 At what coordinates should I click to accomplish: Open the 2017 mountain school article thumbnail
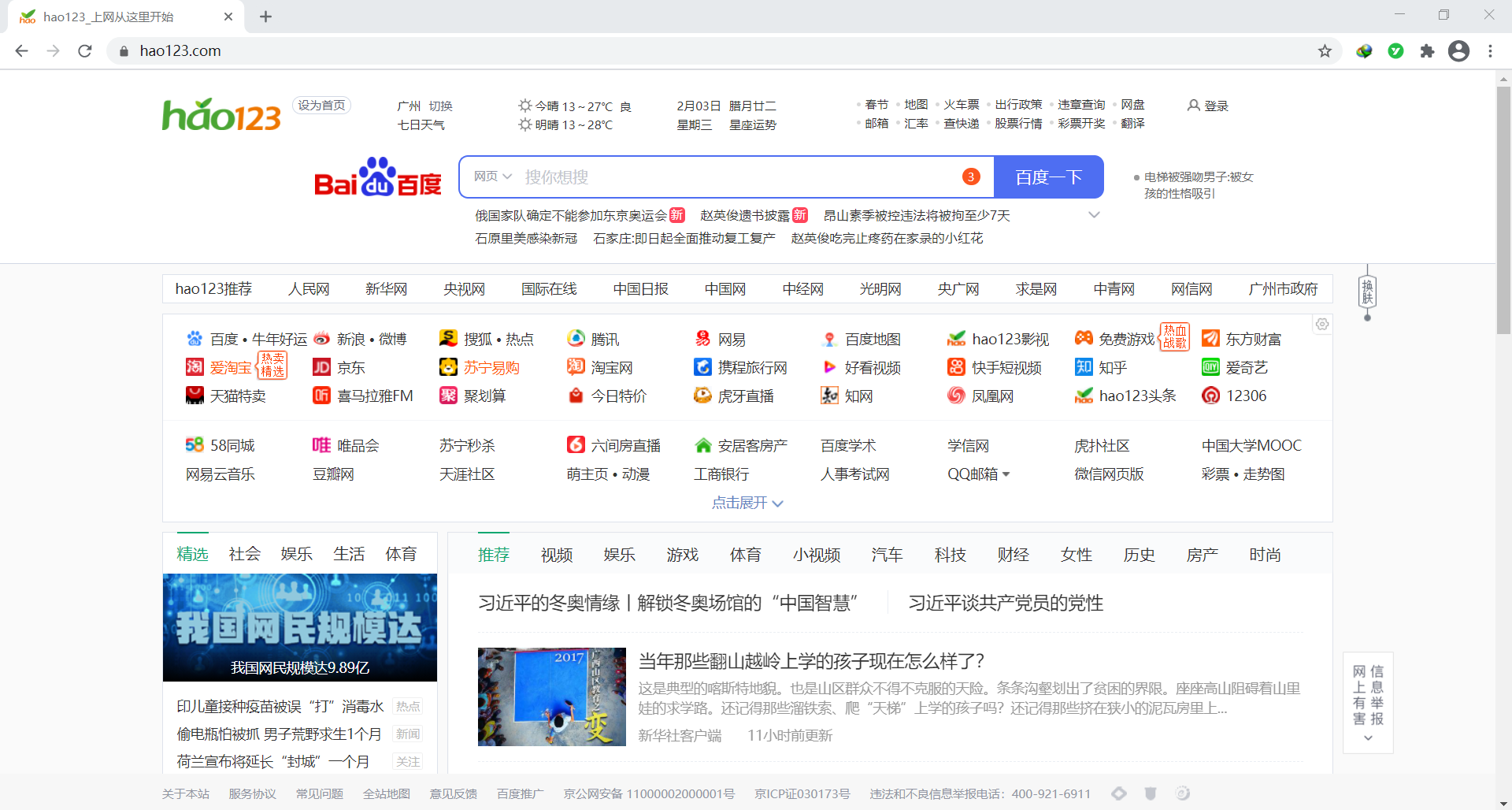click(551, 697)
